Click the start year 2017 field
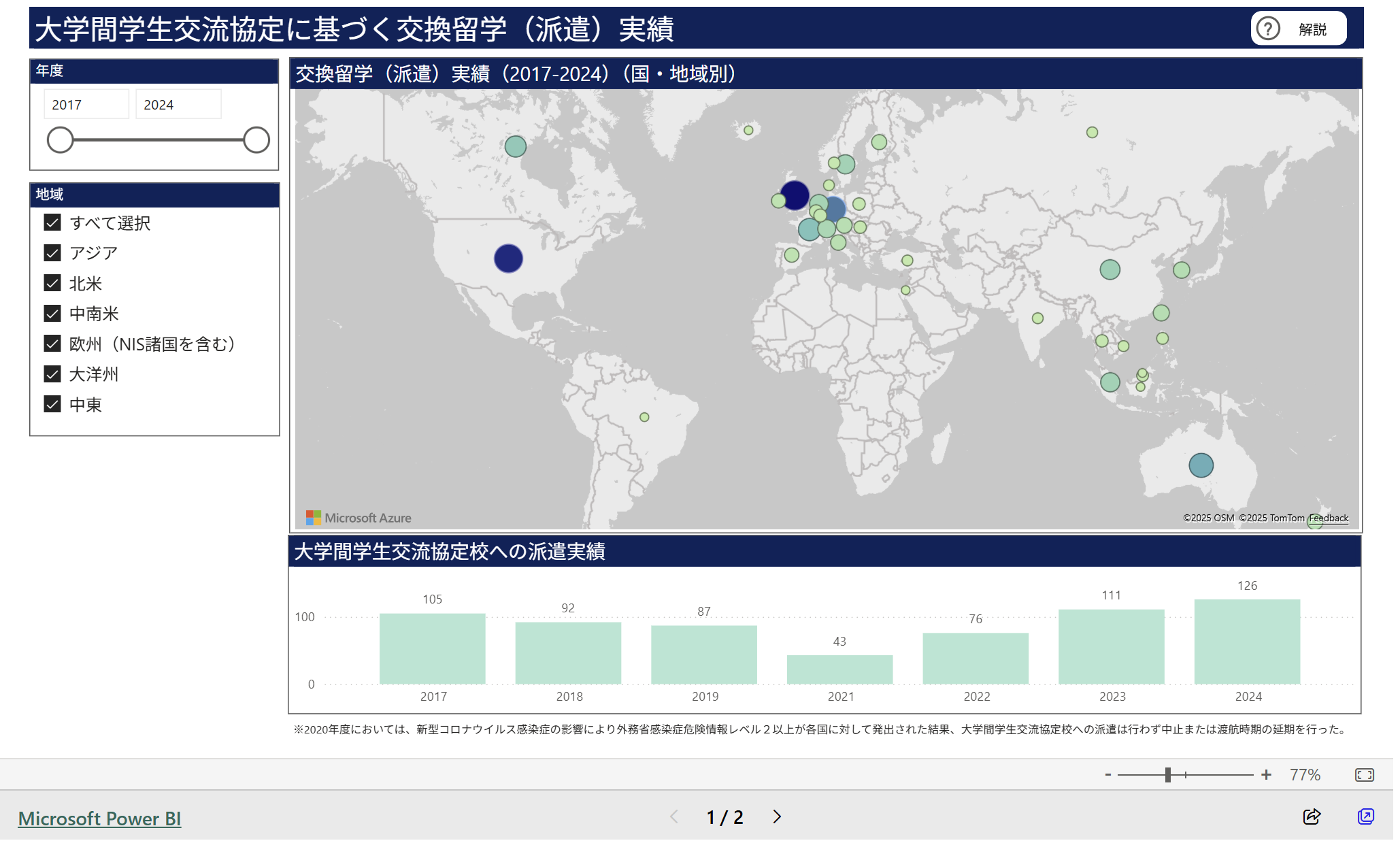This screenshot has width=1400, height=843. tap(86, 105)
